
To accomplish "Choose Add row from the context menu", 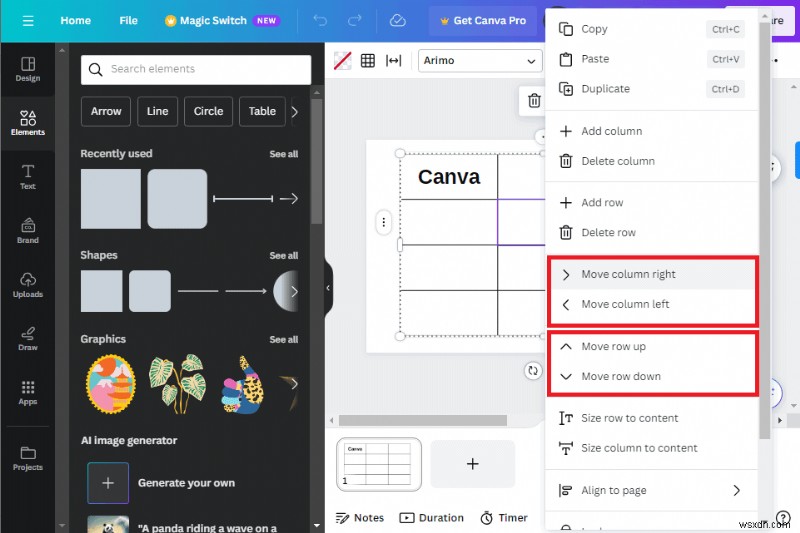I will tap(652, 202).
